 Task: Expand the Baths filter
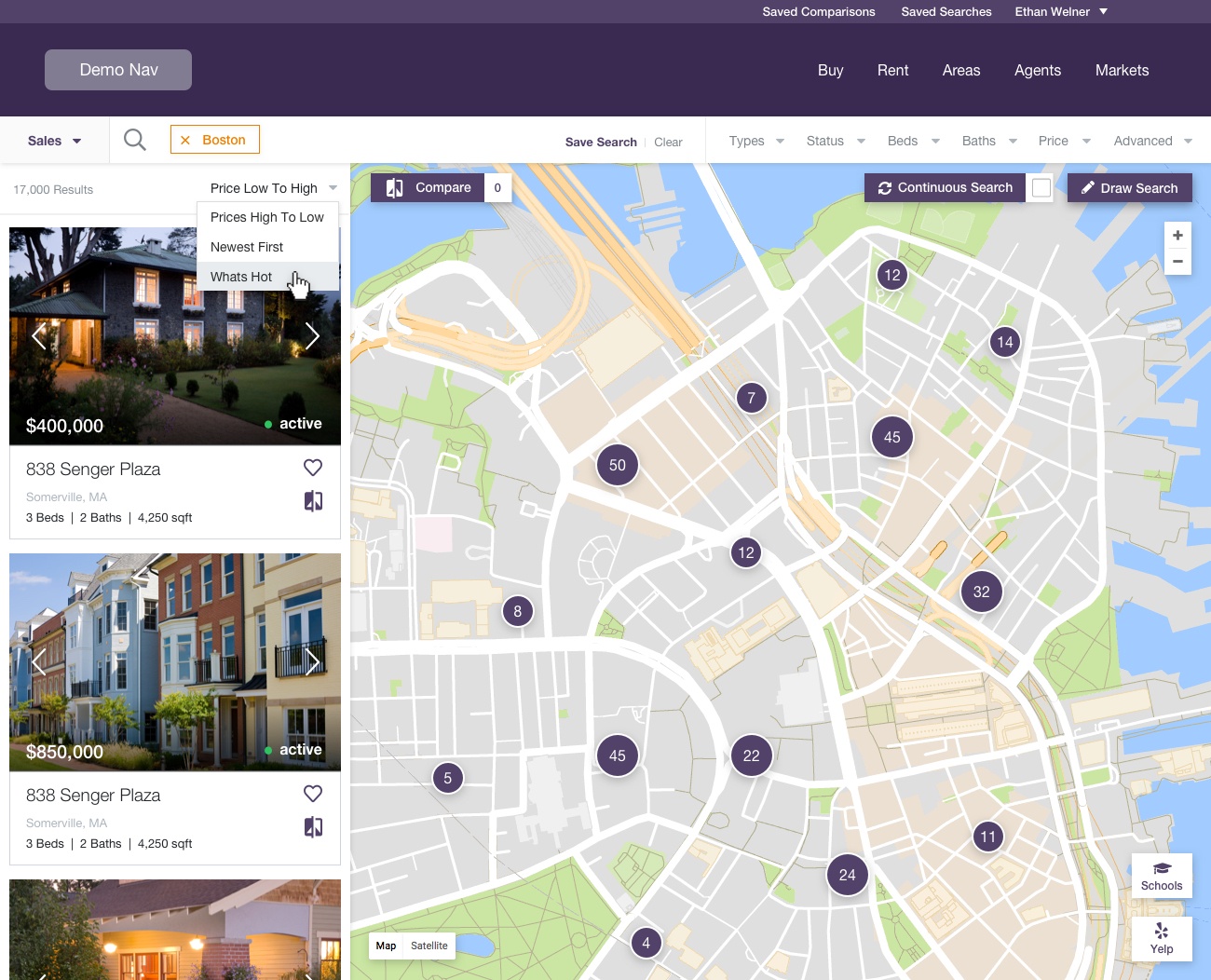[989, 141]
